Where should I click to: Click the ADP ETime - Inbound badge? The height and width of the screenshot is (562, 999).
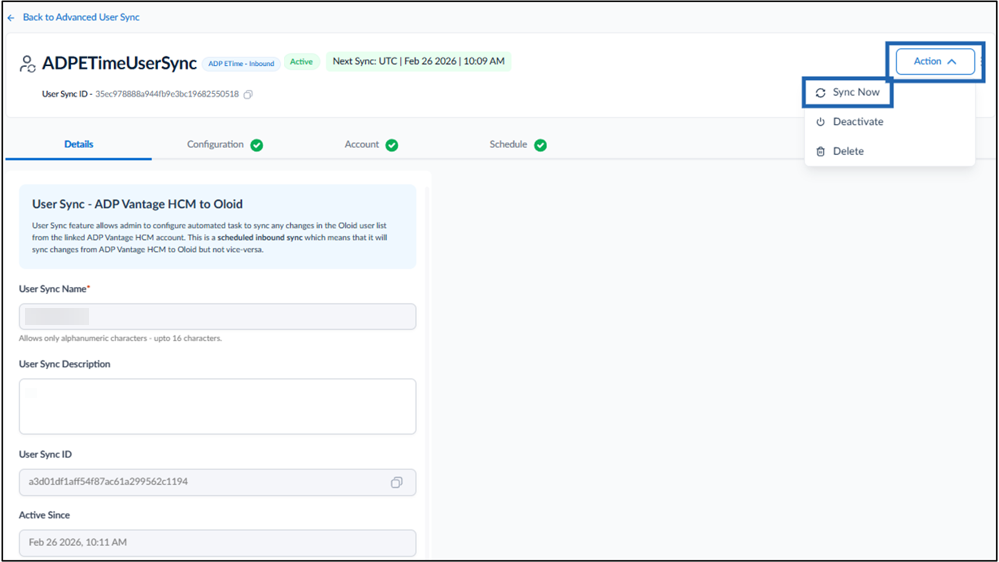(241, 64)
